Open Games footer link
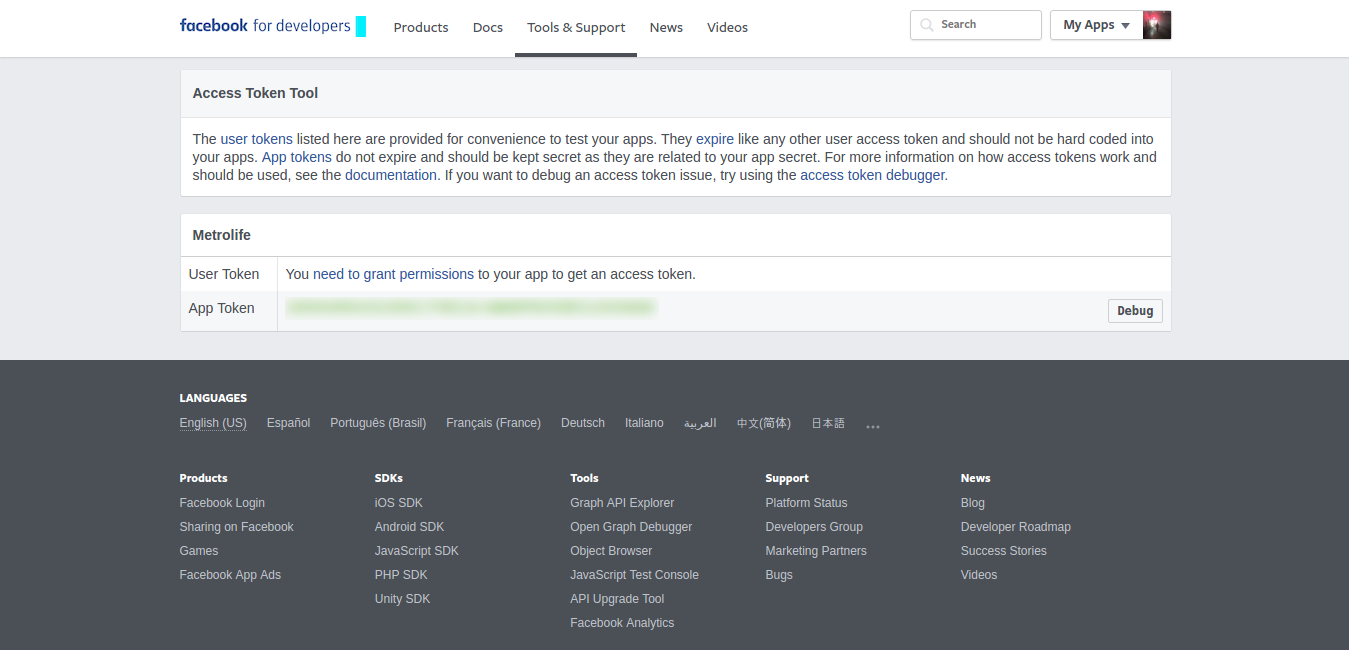The image size is (1349, 650). coord(199,551)
